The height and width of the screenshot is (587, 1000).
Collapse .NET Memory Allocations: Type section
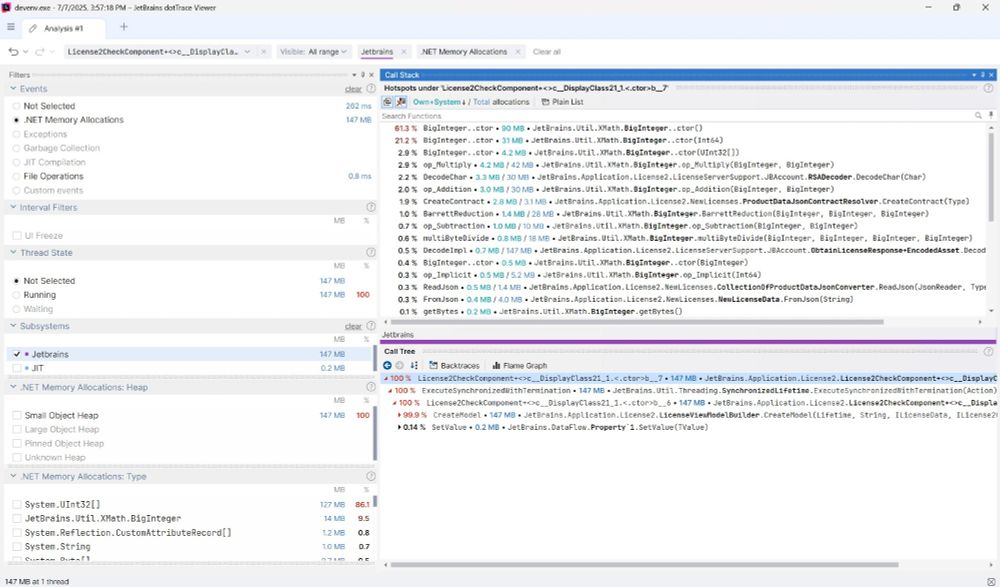tap(13, 477)
